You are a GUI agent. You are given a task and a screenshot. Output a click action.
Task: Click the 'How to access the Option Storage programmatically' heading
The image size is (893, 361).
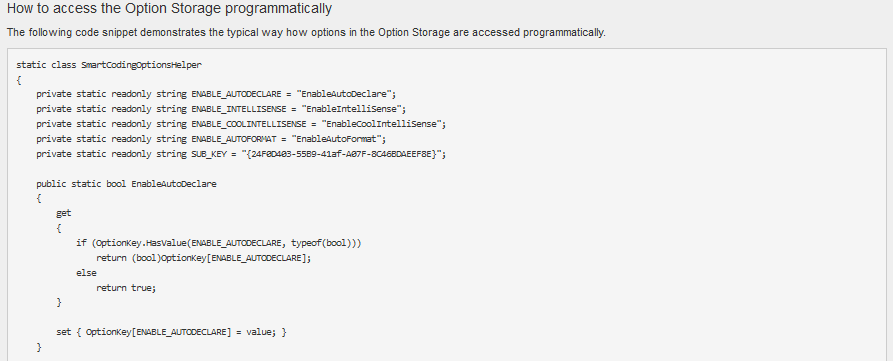(x=169, y=9)
